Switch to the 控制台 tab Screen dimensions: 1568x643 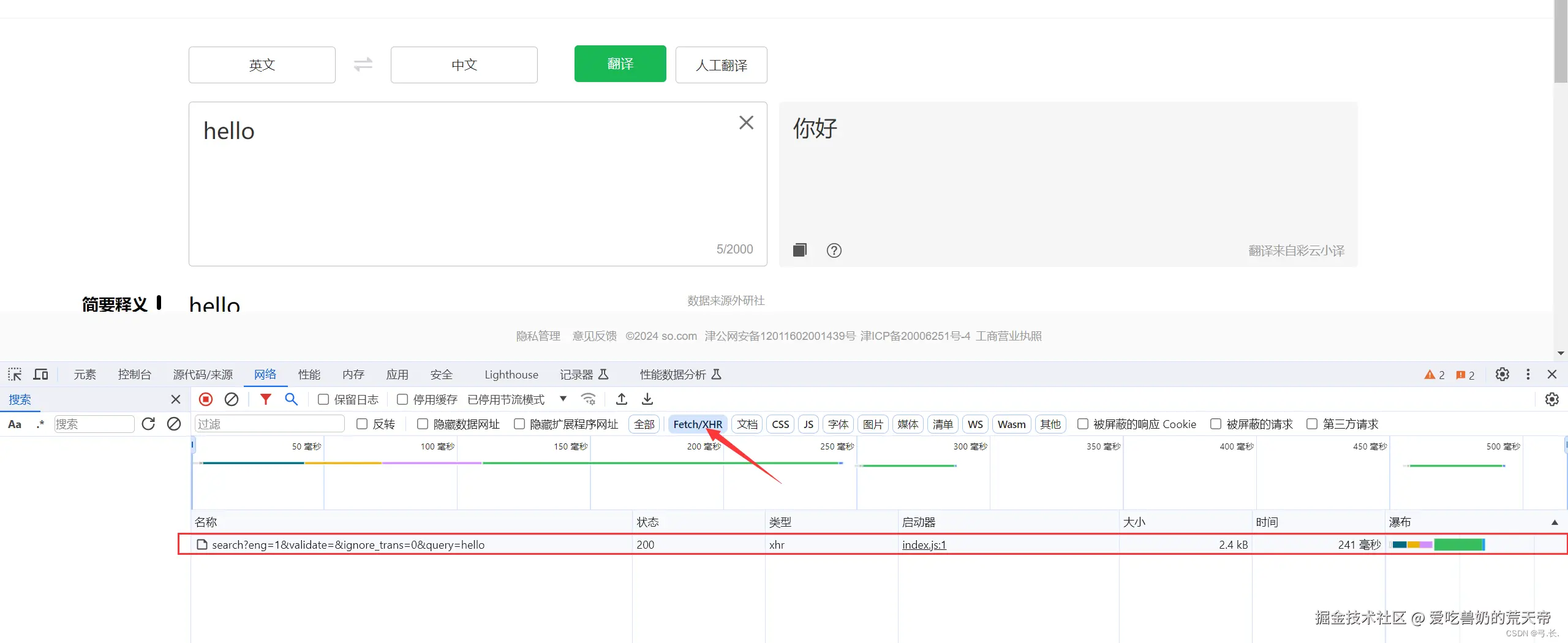coord(134,374)
